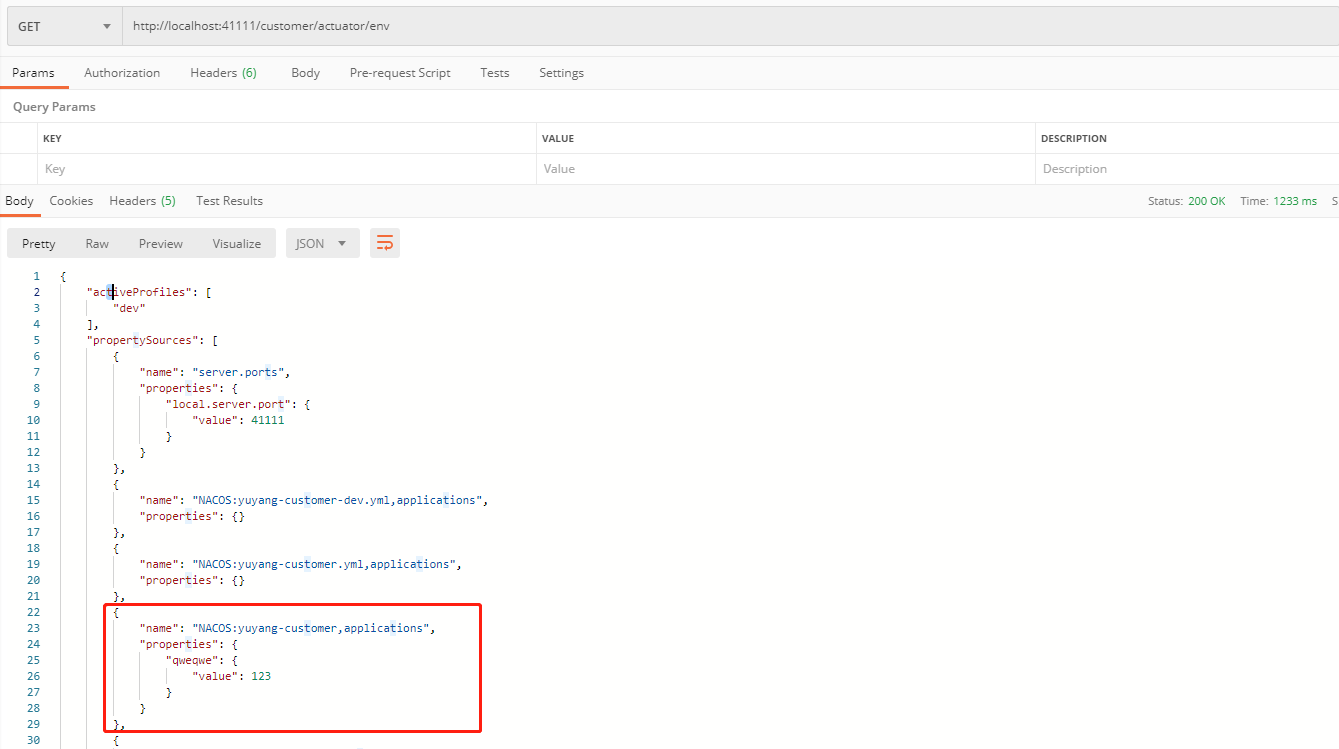The image size is (1339, 749).
Task: Select the Pretty response view
Action: pyautogui.click(x=38, y=242)
